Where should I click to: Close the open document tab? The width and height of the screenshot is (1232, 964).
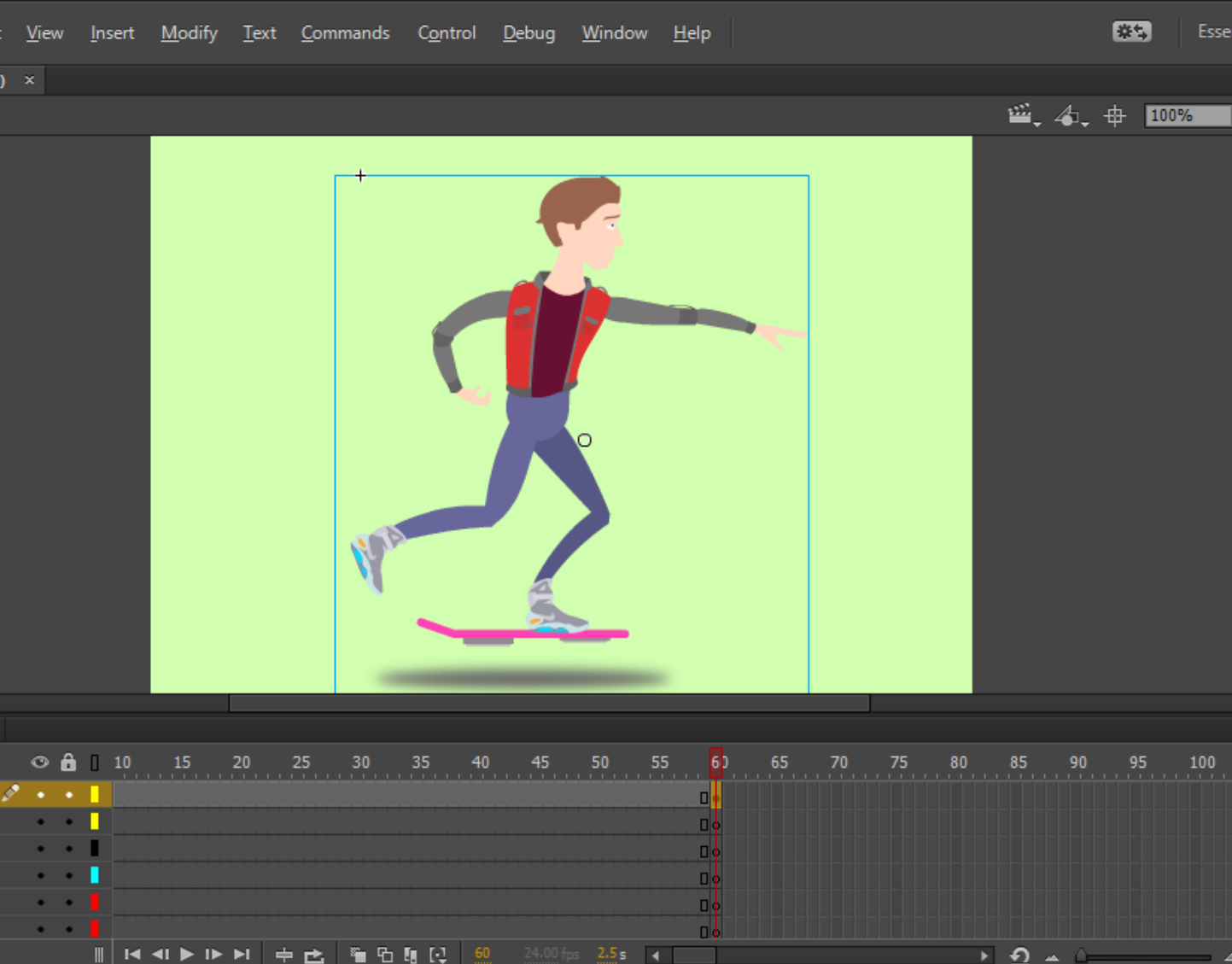coord(30,79)
